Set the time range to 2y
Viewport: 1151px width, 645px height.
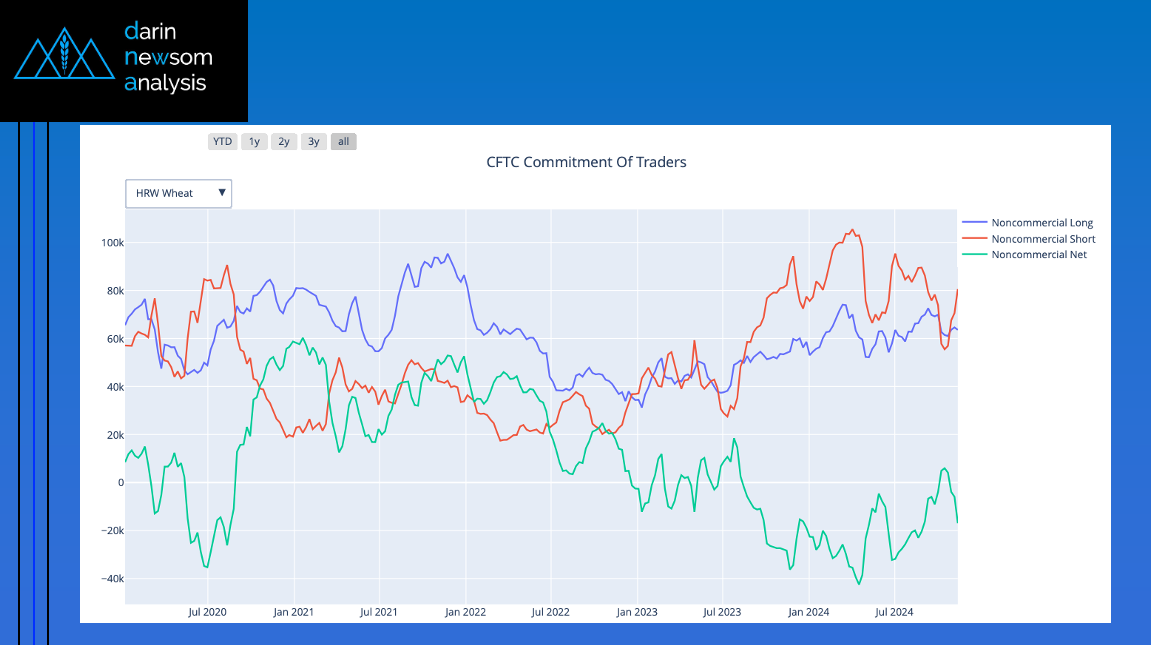click(284, 141)
